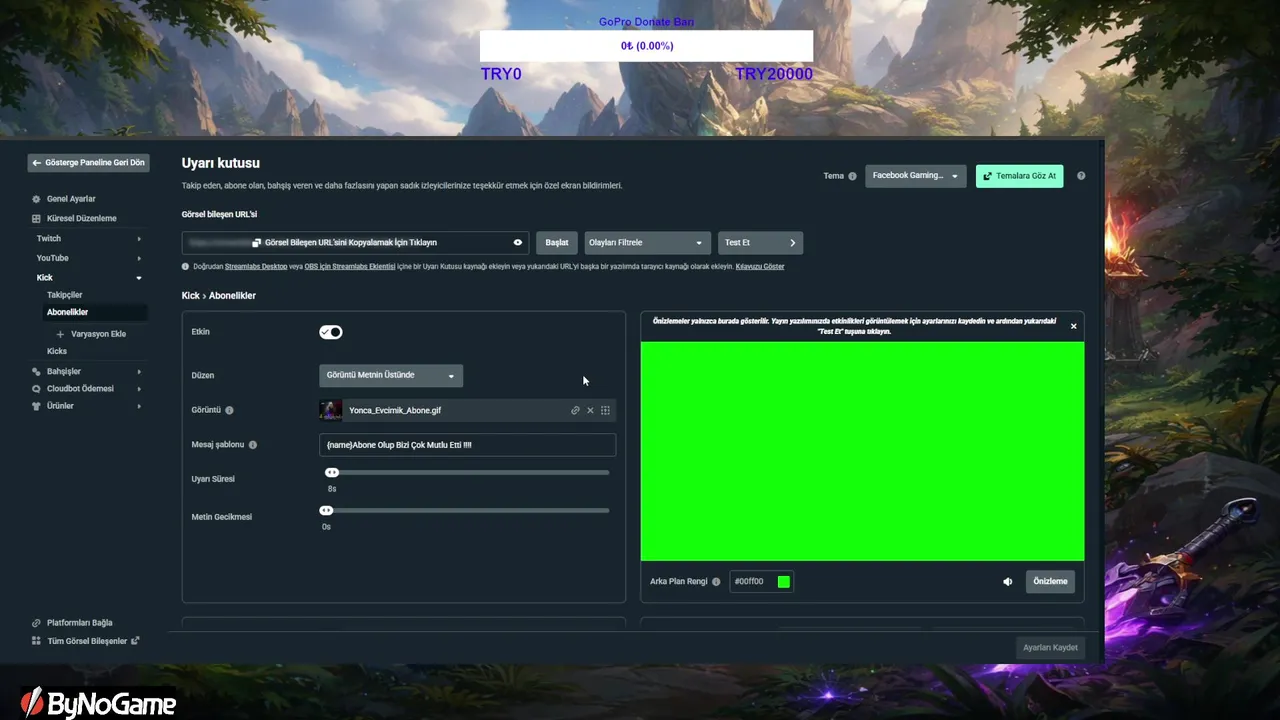
Task: Click the Uyarı Süresi slider handle
Action: coord(332,473)
